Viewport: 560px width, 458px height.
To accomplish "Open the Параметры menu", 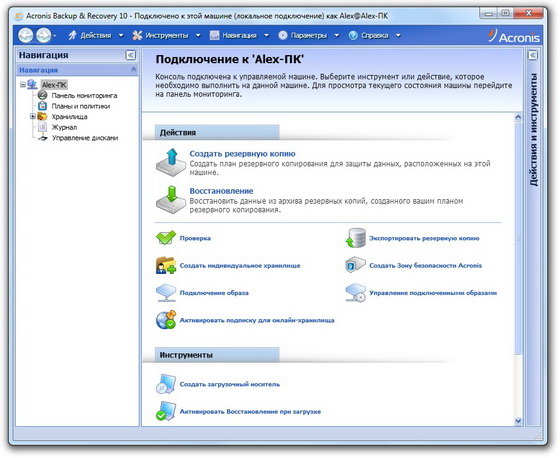I will pos(309,35).
